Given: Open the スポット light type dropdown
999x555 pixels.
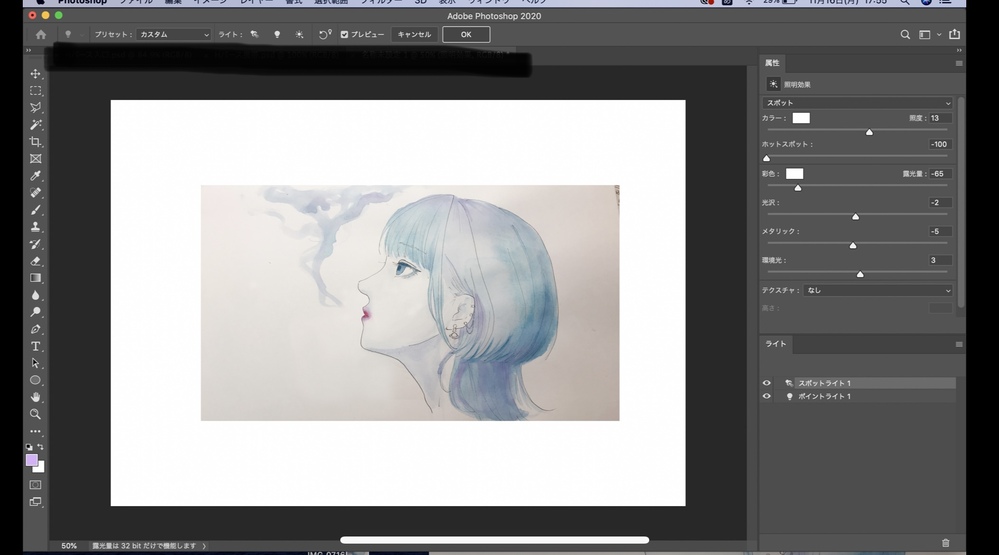Looking at the screenshot, I should coord(858,103).
